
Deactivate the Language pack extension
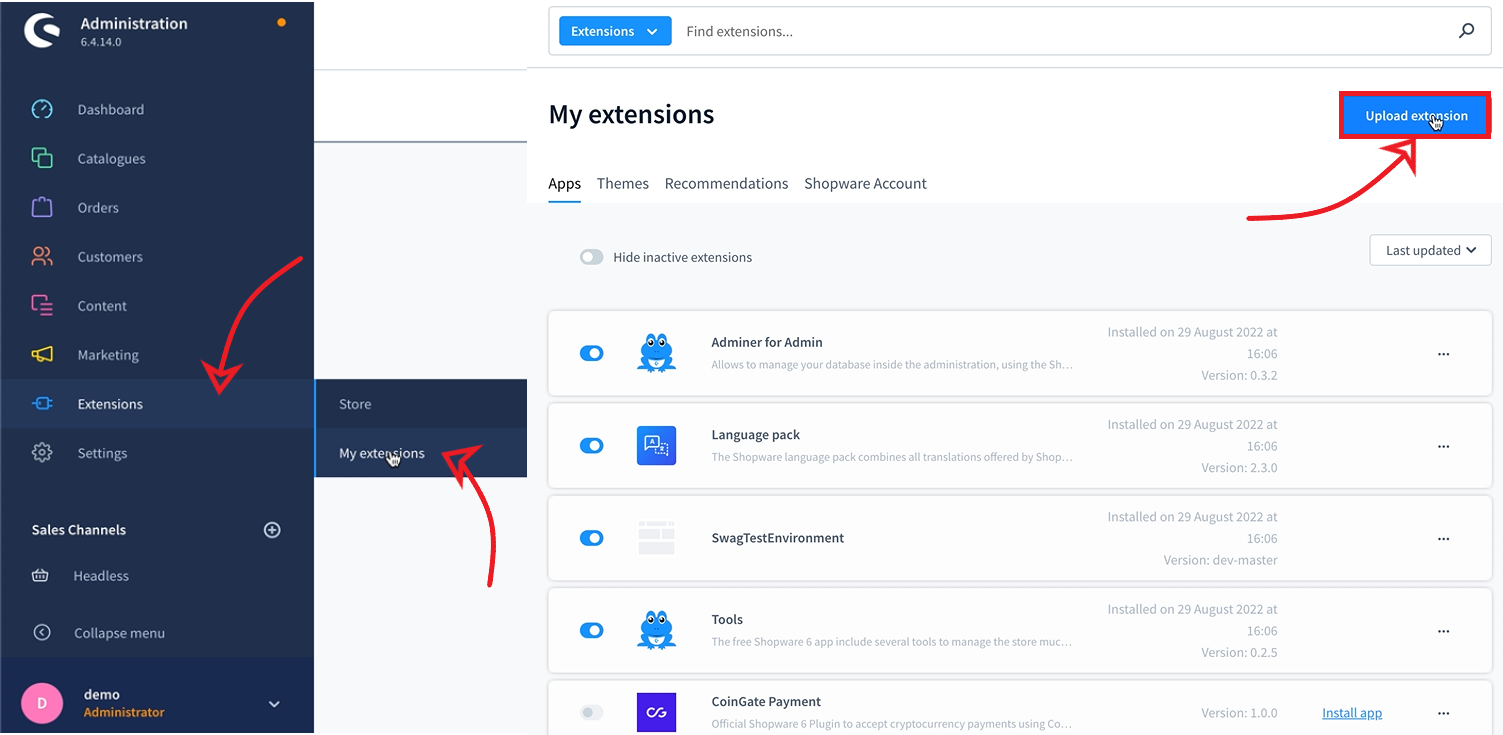(592, 445)
